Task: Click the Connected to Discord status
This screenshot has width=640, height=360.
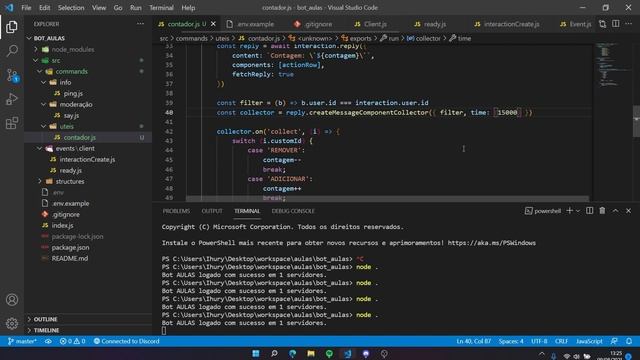Action: point(127,341)
